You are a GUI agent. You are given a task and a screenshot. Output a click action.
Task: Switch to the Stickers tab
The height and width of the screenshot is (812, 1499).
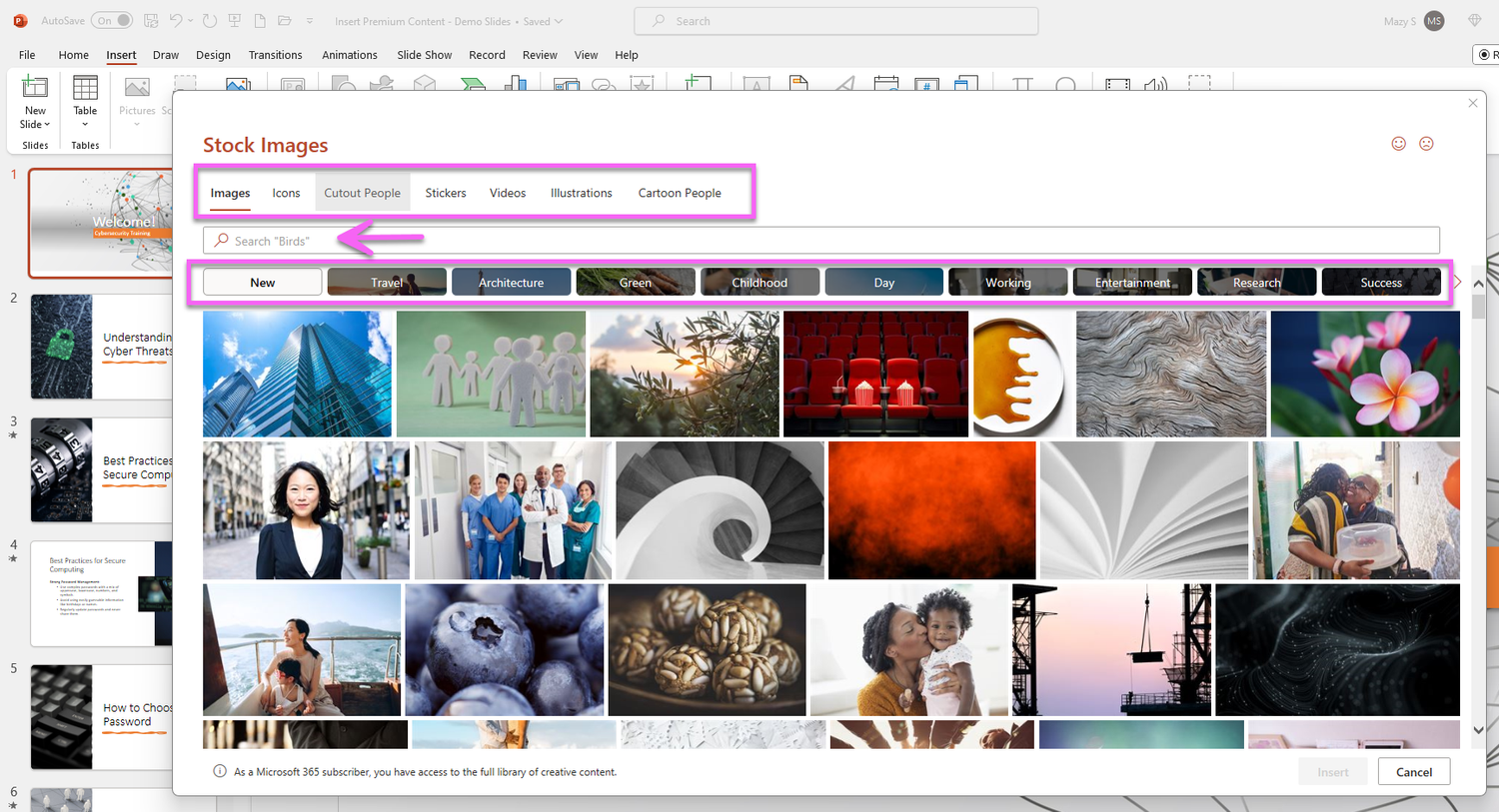click(x=445, y=193)
